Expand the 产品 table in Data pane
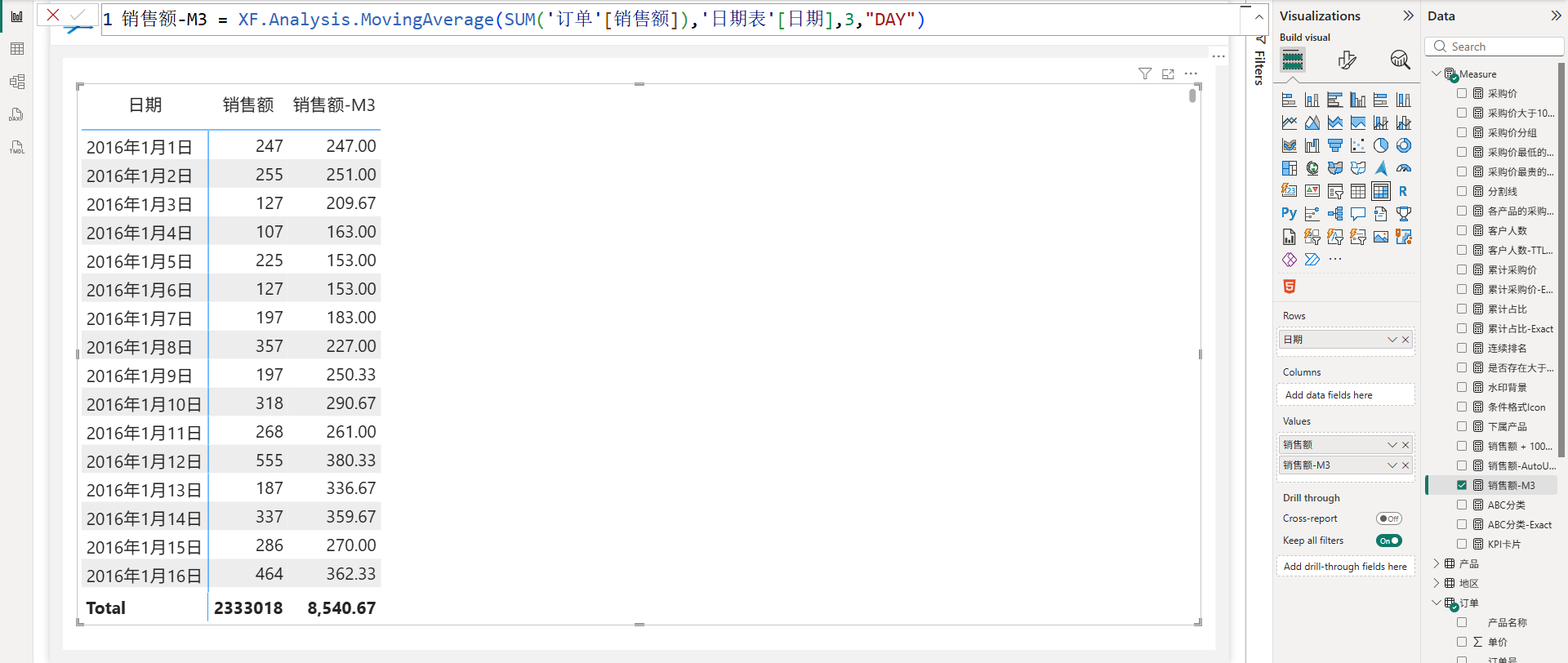The height and width of the screenshot is (663, 1568). click(1437, 563)
